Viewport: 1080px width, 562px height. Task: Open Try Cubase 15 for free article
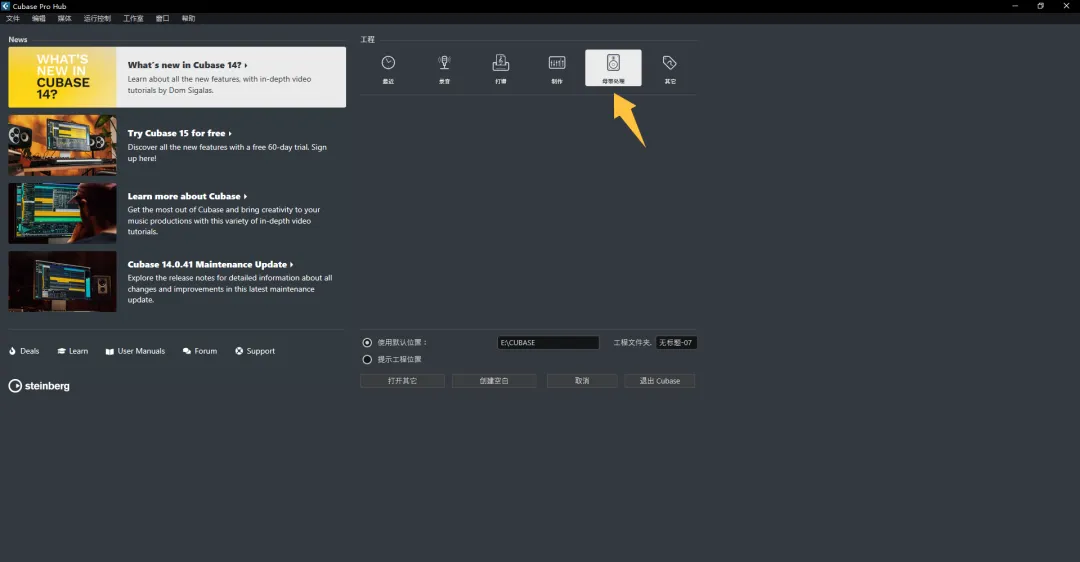click(177, 145)
